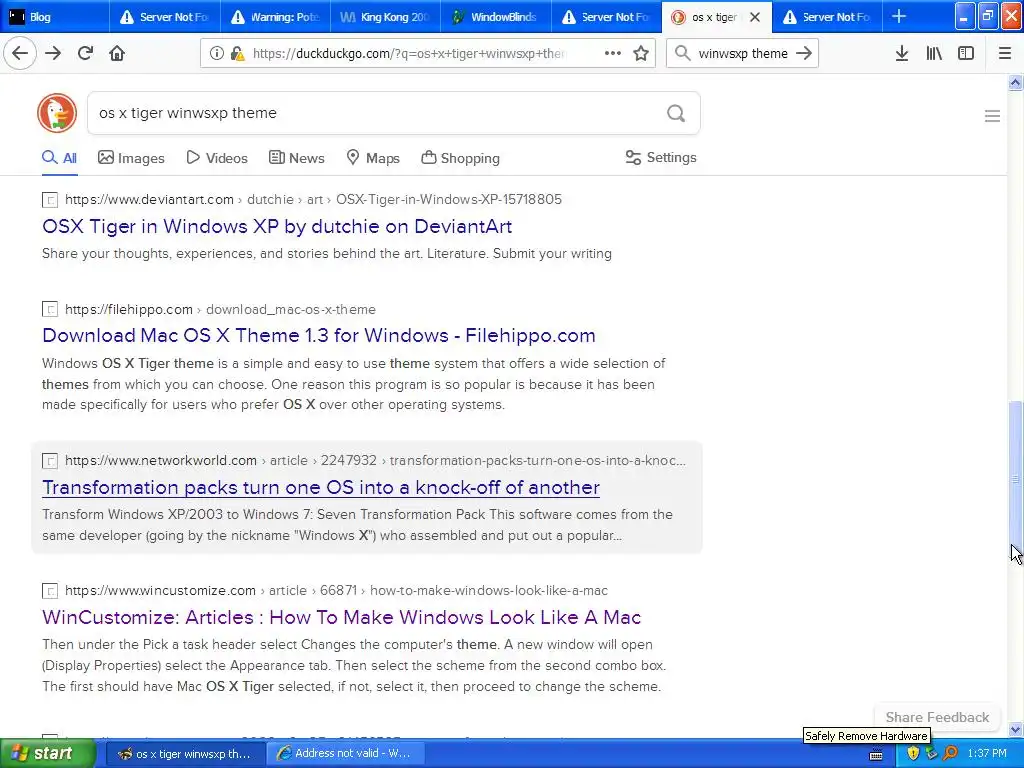Click the vertical scrollbar thumb
Viewport: 1024px width, 768px height.
[1016, 478]
